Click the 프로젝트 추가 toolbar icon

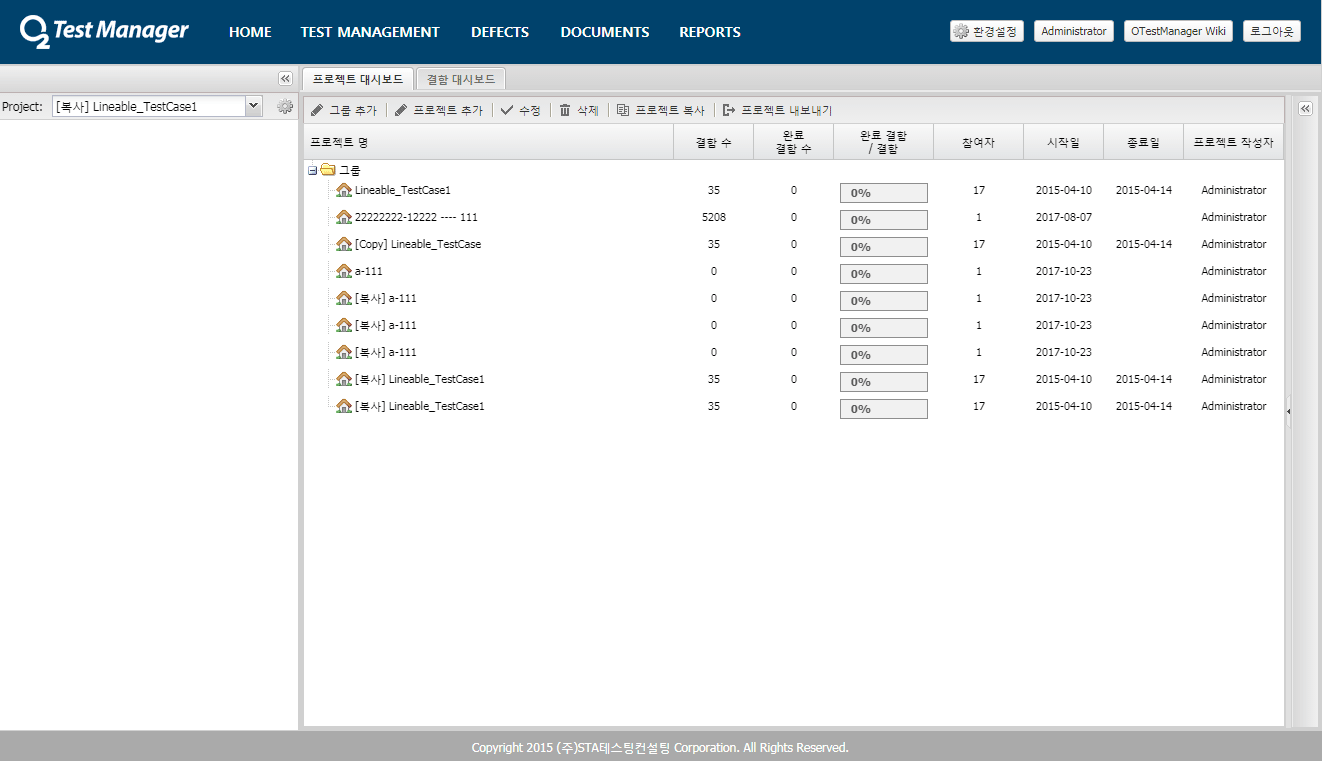click(401, 110)
